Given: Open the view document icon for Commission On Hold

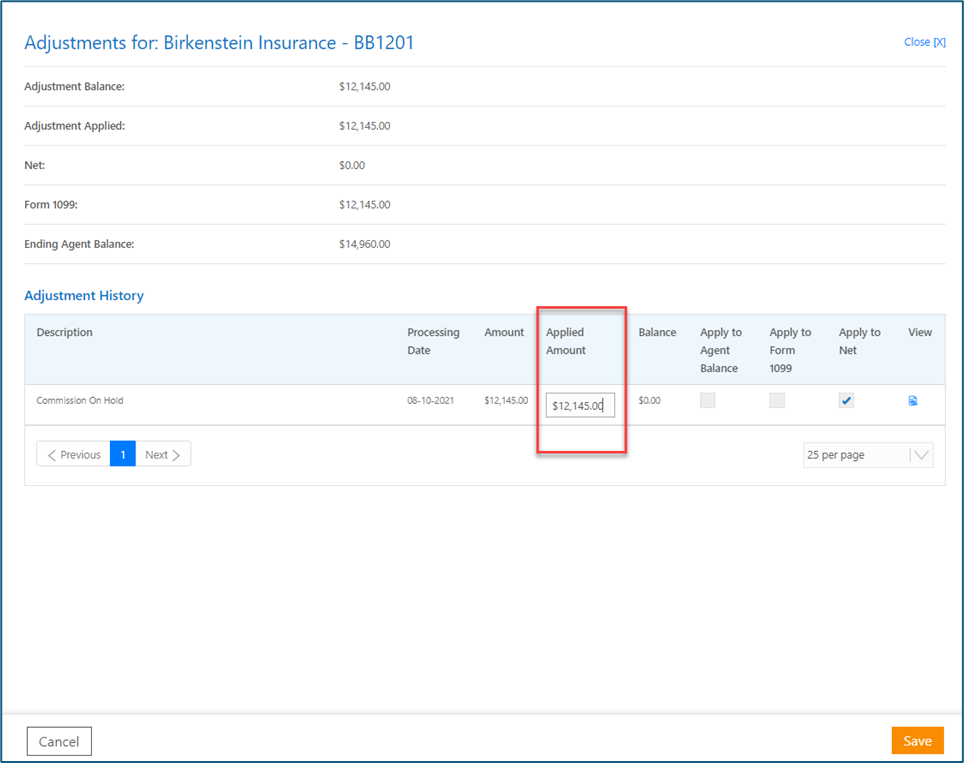Looking at the screenshot, I should click(x=913, y=401).
